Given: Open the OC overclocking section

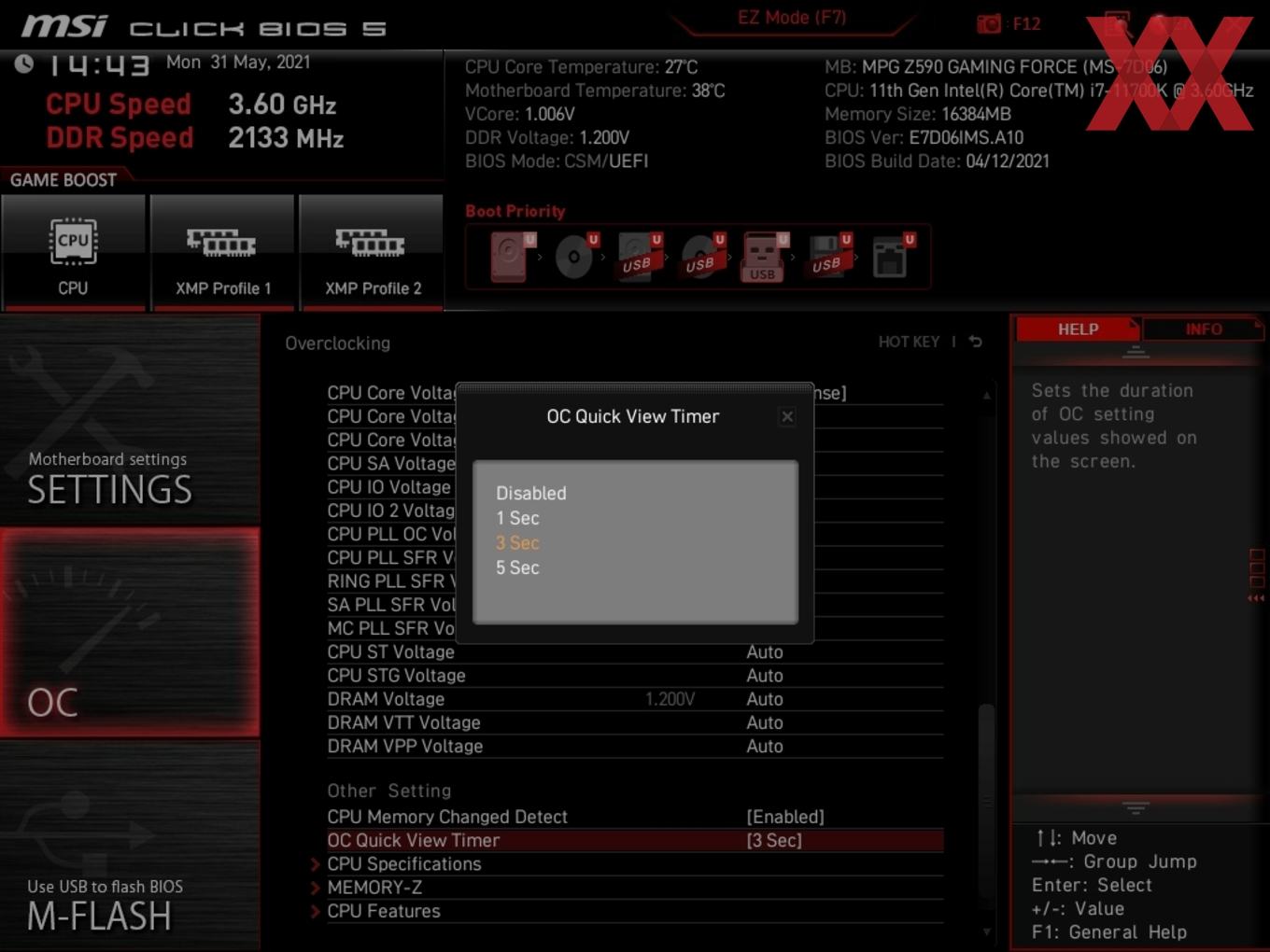Looking at the screenshot, I should tap(130, 633).
